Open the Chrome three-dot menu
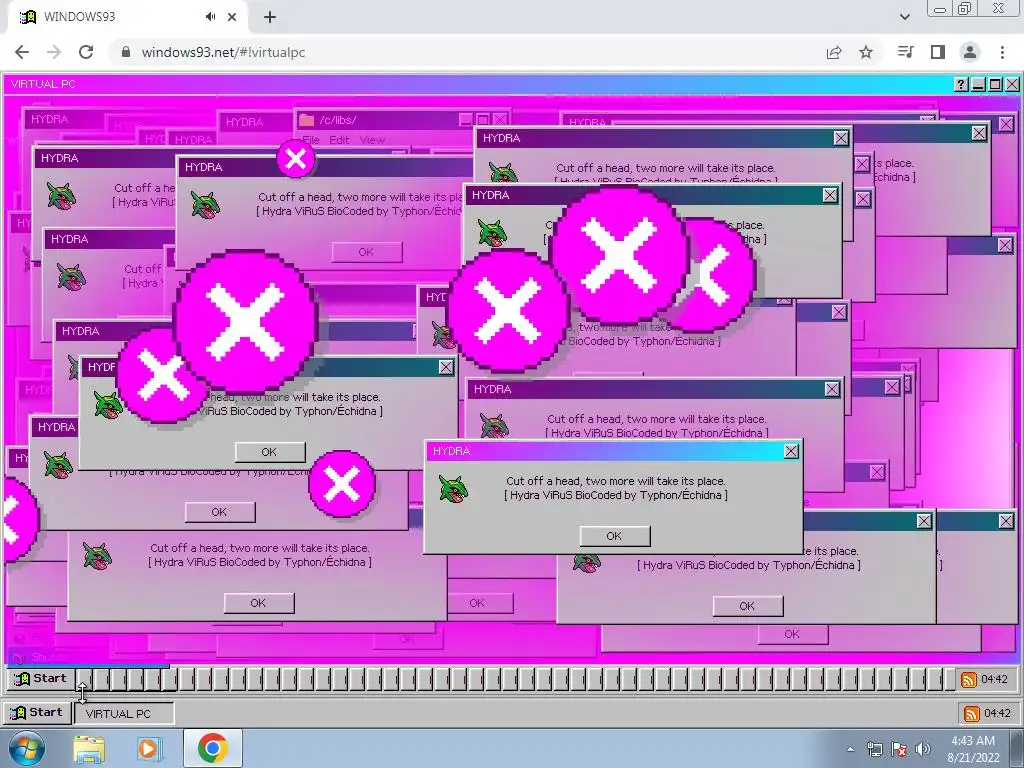The height and width of the screenshot is (768, 1024). [x=1002, y=52]
